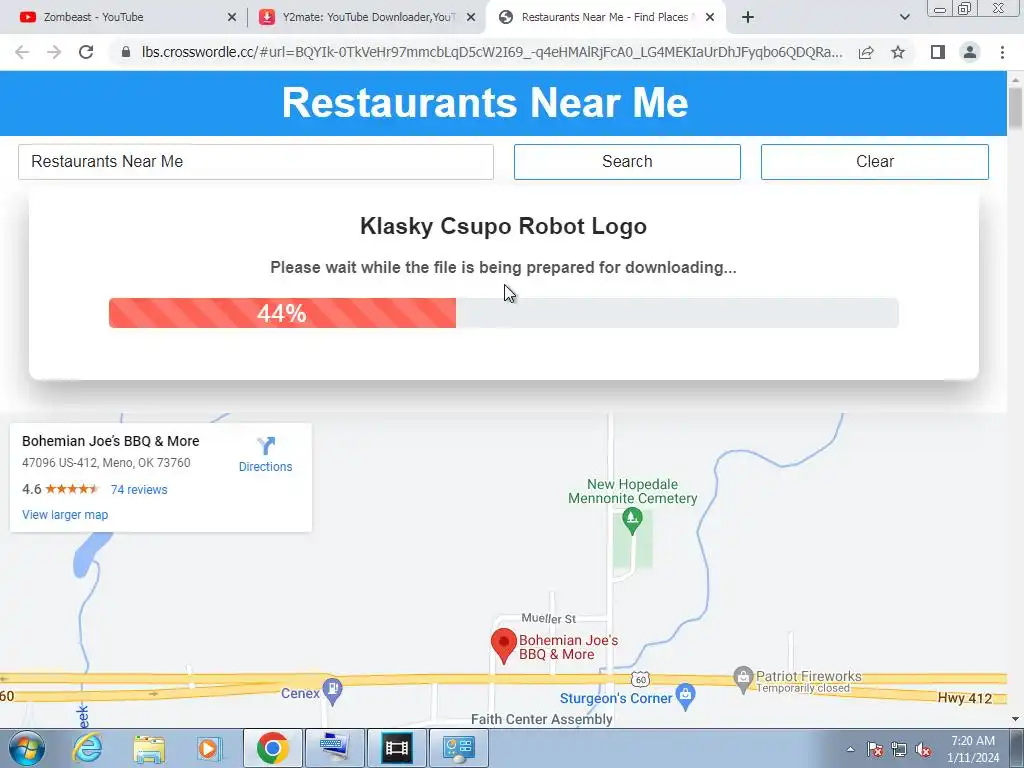The image size is (1024, 768).
Task: Click Bohemian Joe's BBQ & More title
Action: coord(110,441)
